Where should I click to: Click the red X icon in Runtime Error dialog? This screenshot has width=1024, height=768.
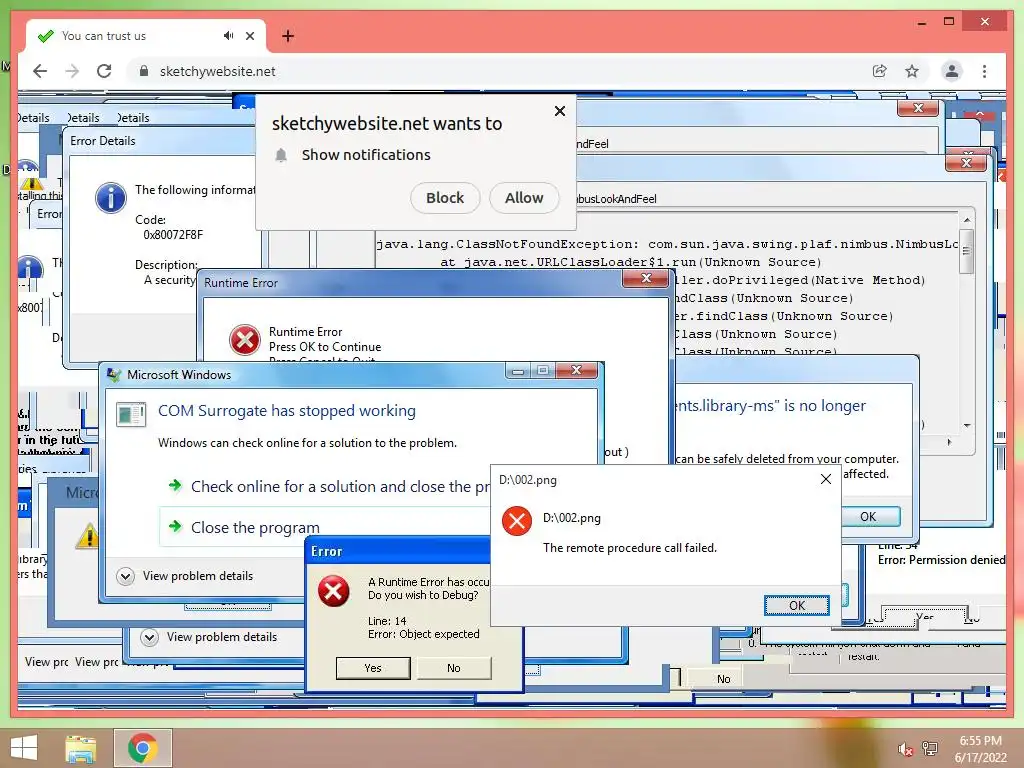coord(245,340)
